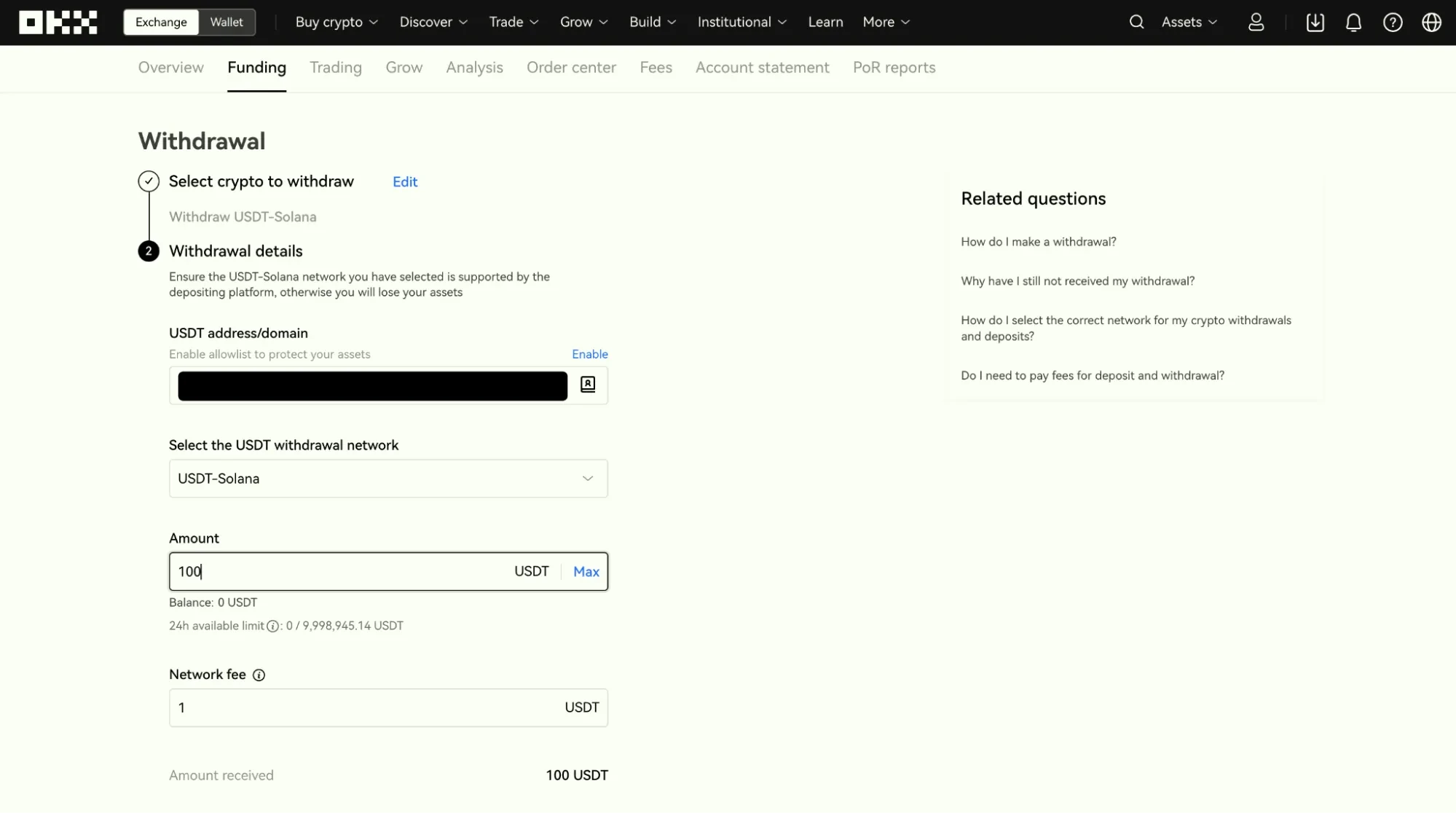Select the Funding tab
The width and height of the screenshot is (1456, 813).
pyautogui.click(x=256, y=68)
